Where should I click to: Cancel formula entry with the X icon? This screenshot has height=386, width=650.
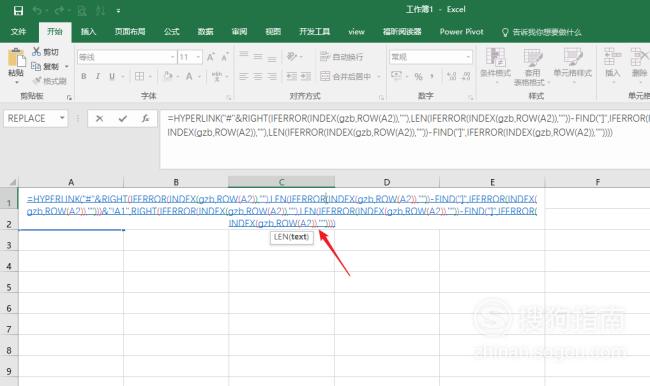pyautogui.click(x=99, y=119)
